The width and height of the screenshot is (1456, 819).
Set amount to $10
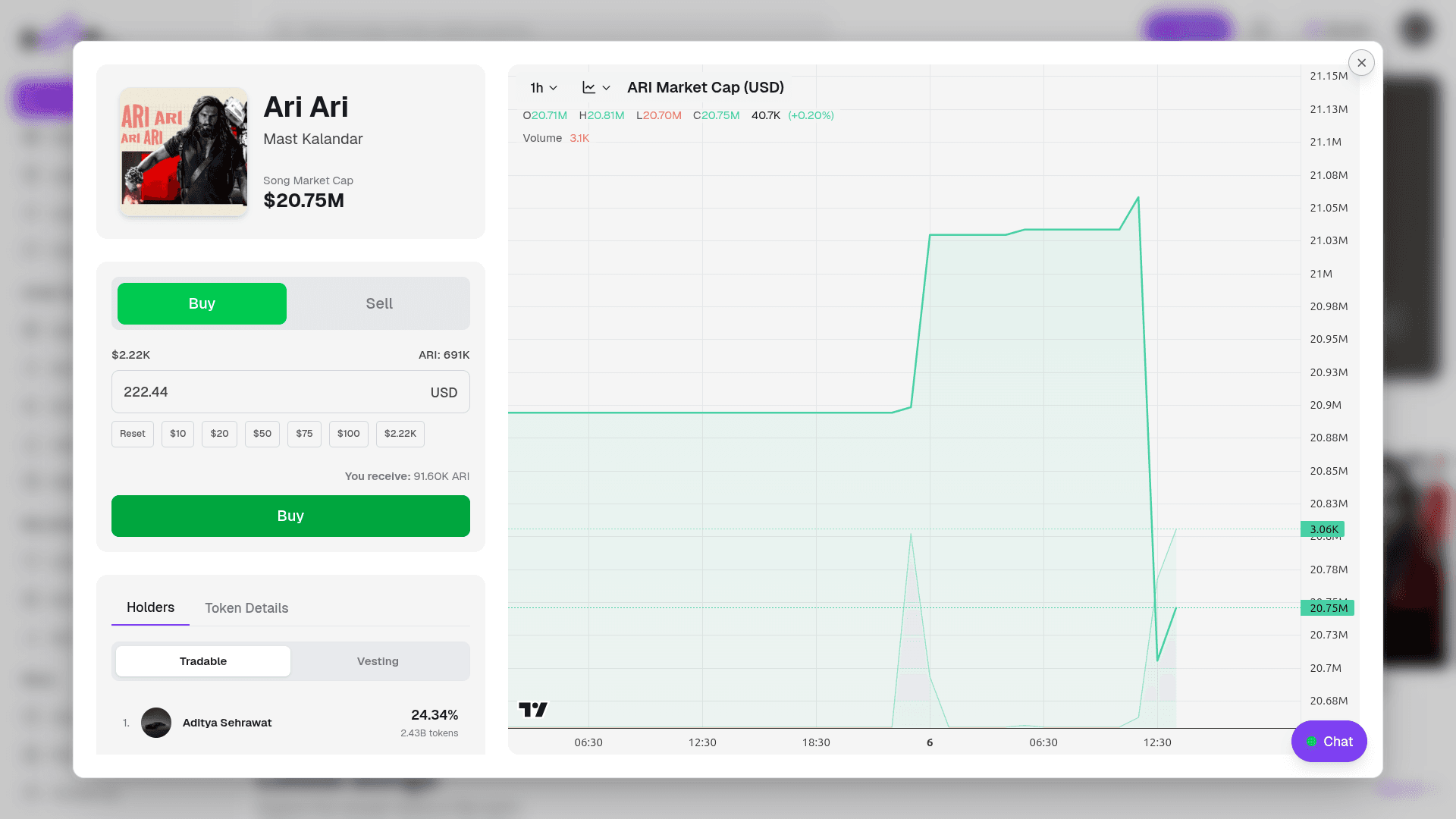(x=177, y=434)
